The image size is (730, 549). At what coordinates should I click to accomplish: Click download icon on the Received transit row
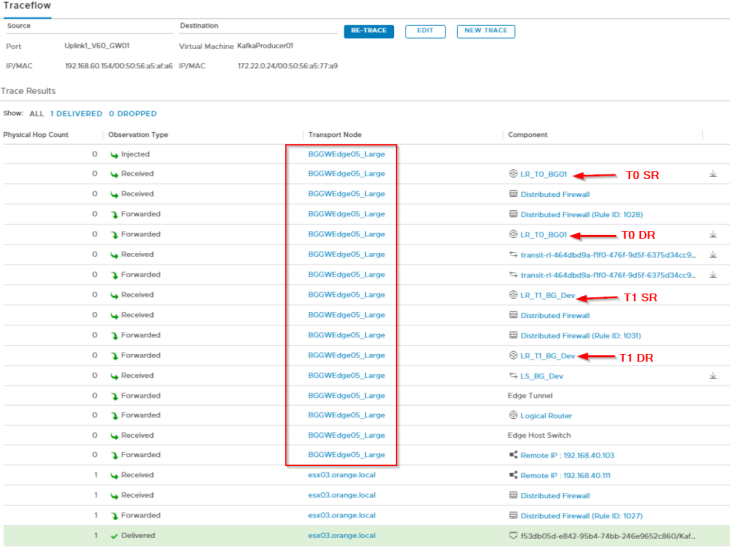pos(714,255)
